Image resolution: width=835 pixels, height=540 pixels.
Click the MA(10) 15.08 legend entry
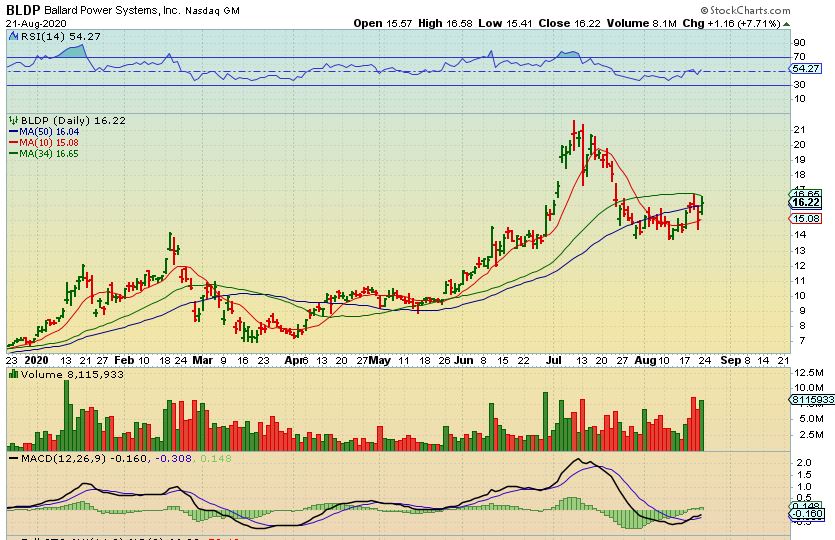49,142
